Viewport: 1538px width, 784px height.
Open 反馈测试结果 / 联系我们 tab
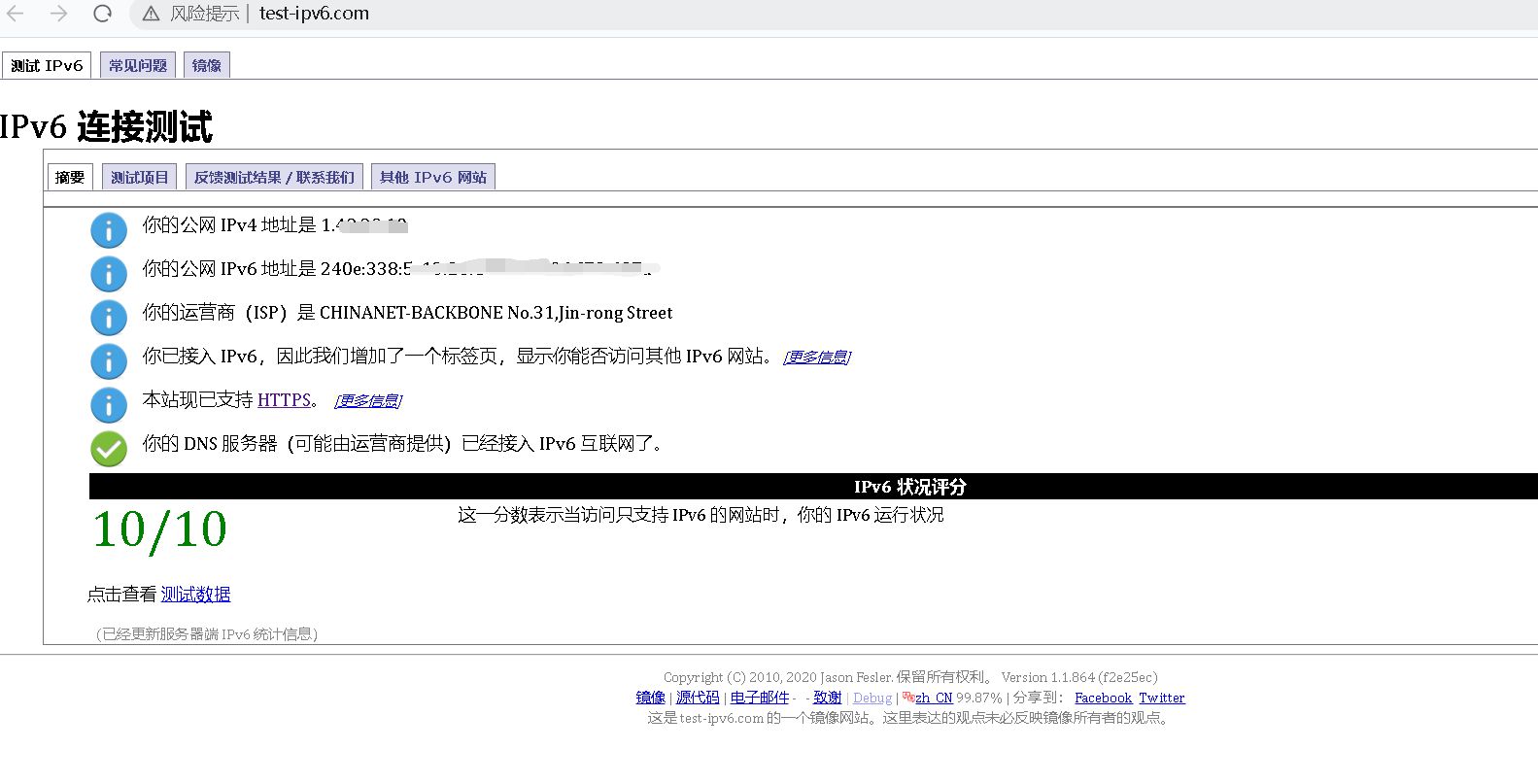pos(274,177)
